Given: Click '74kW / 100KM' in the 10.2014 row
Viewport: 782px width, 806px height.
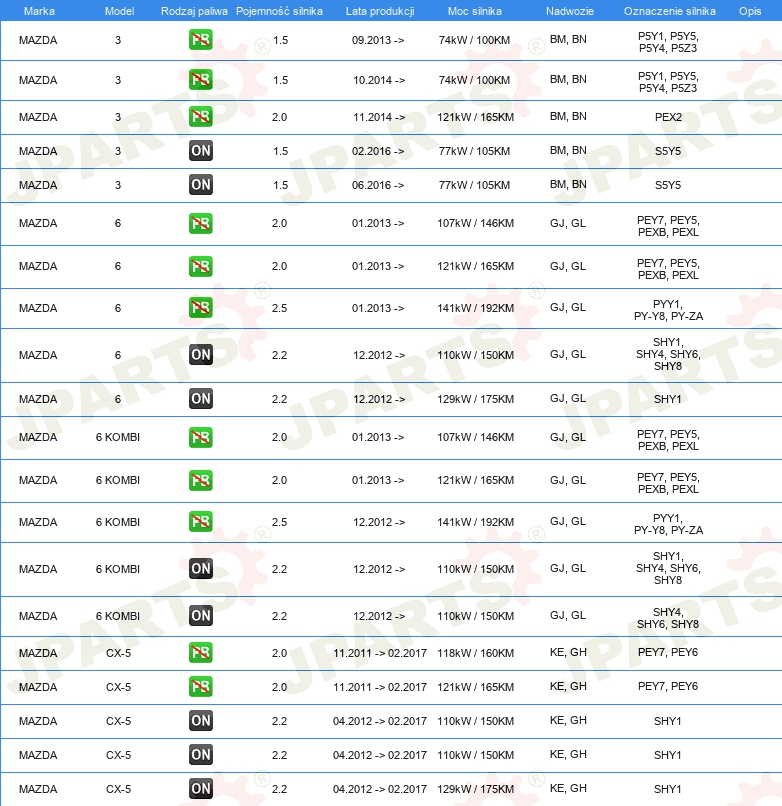Looking at the screenshot, I should 474,80.
